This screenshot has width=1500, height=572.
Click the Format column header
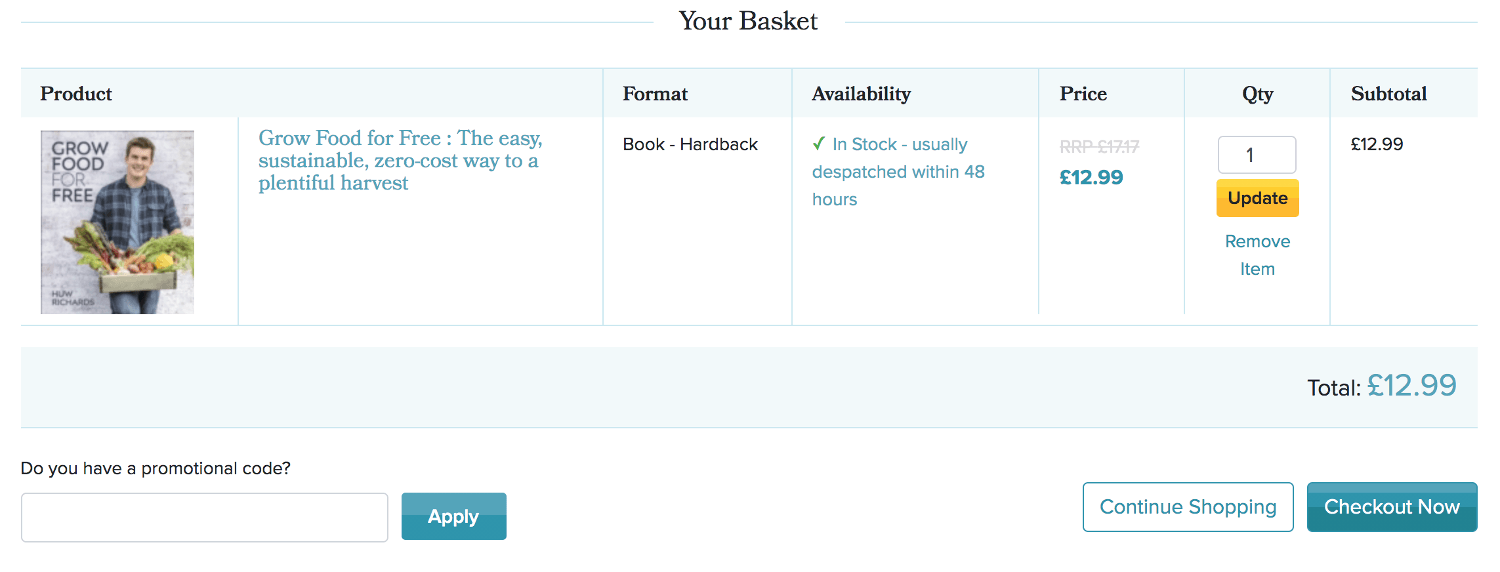(655, 94)
